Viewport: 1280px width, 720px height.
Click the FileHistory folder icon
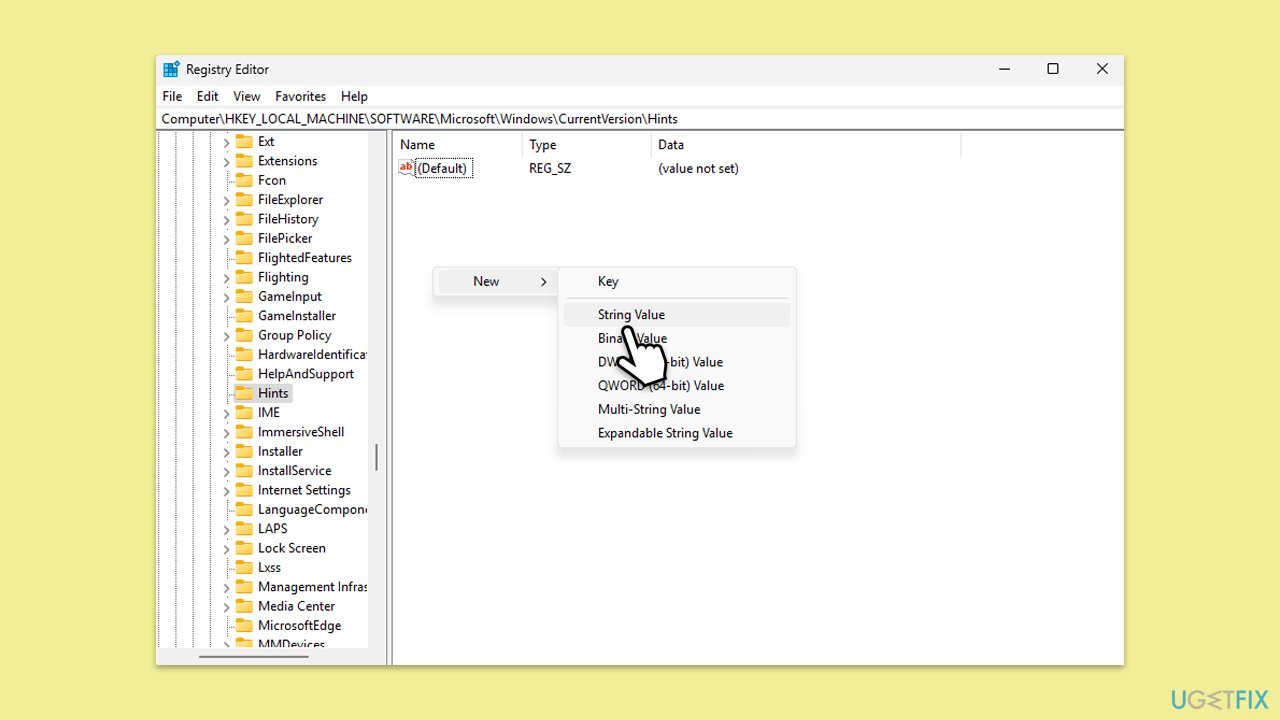(244, 219)
